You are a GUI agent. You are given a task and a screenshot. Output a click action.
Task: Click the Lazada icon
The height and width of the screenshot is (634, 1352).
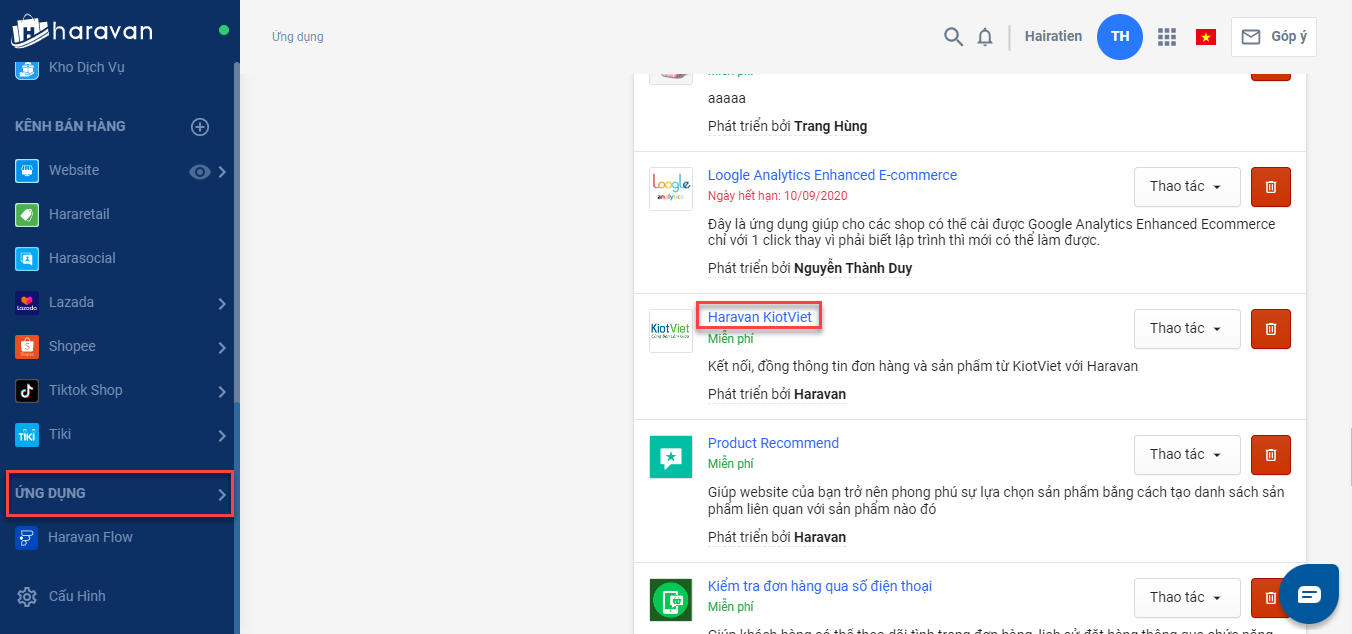click(x=27, y=303)
